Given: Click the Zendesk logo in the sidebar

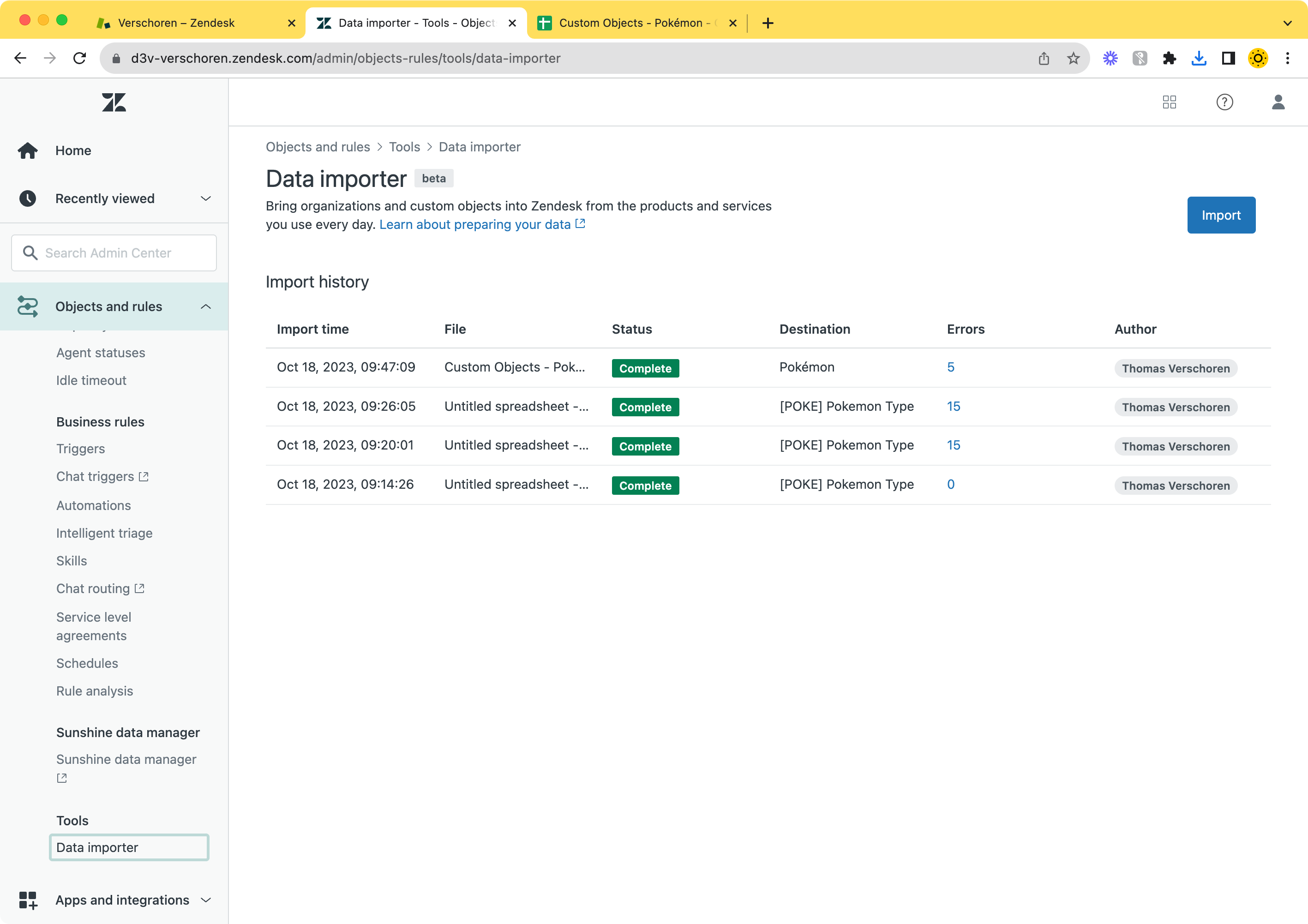Looking at the screenshot, I should [114, 102].
